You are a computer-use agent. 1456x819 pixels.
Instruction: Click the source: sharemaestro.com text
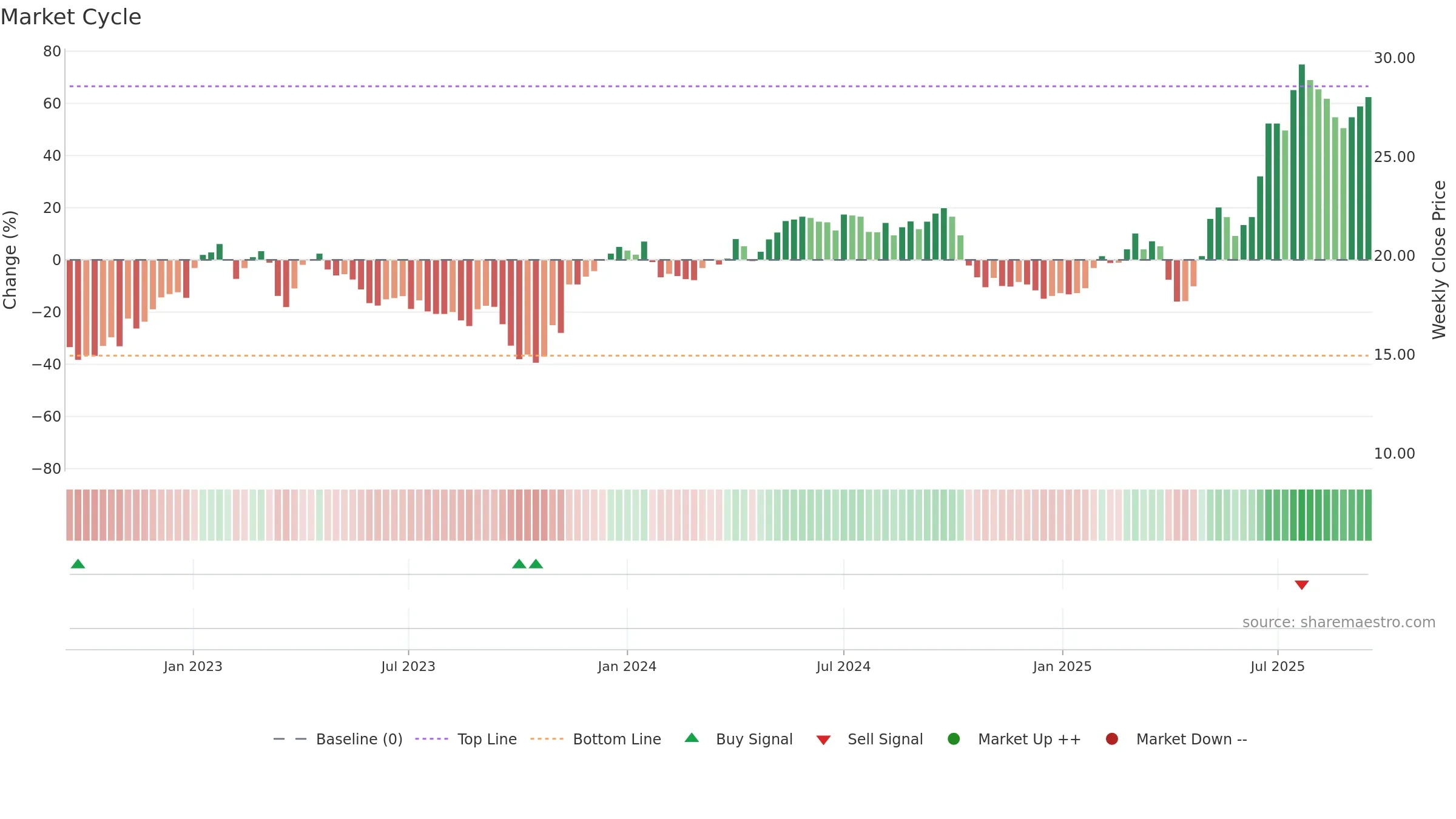(x=1339, y=622)
